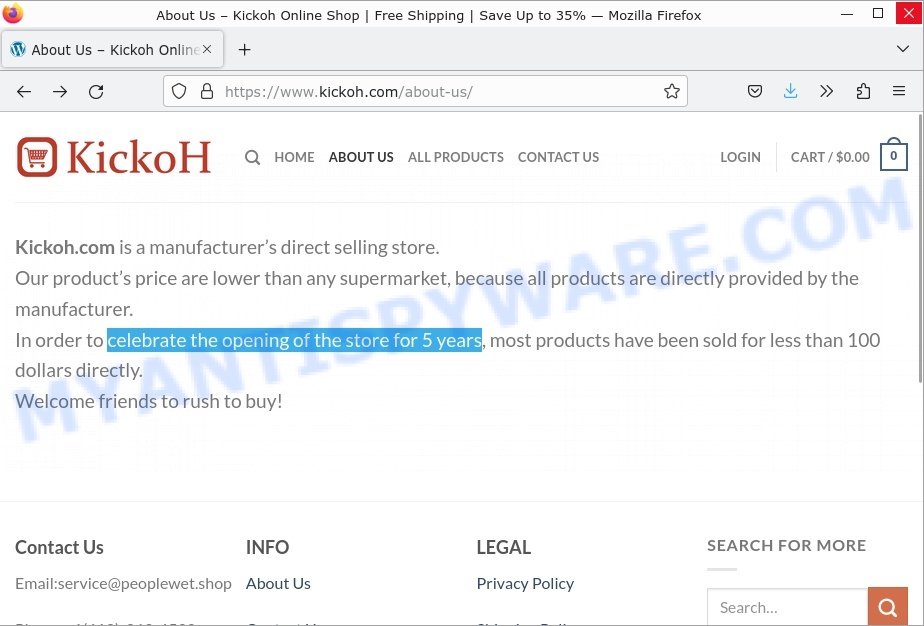The width and height of the screenshot is (924, 626).
Task: Click 'Welcome friends to rush to buy!' text
Action: pos(148,401)
